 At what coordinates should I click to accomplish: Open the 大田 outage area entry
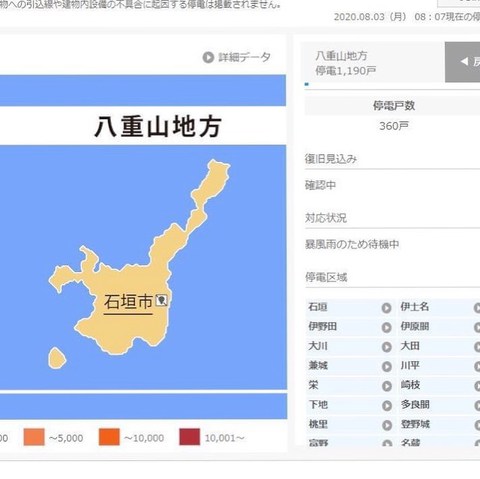[410, 346]
